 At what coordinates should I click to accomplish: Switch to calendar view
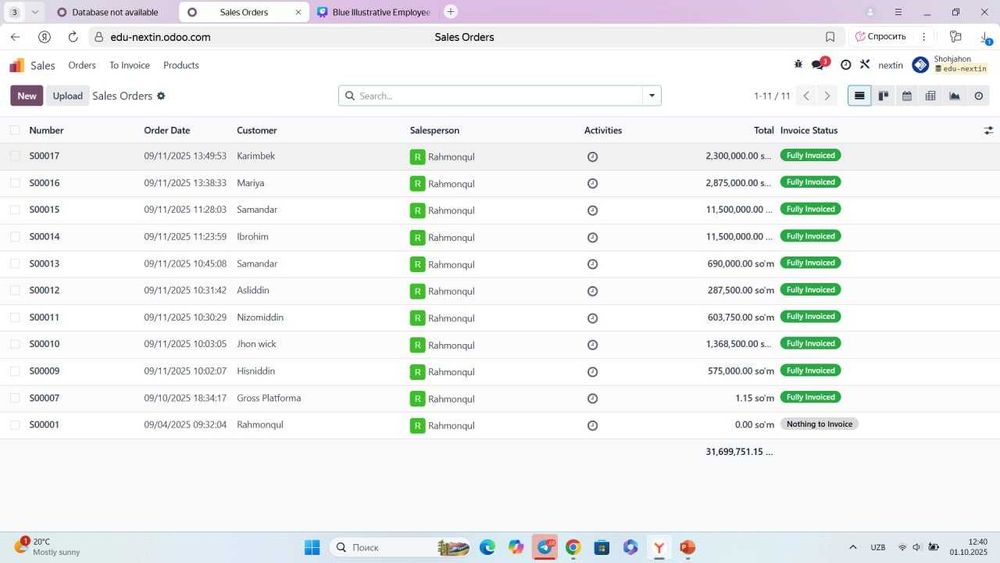[x=907, y=96]
